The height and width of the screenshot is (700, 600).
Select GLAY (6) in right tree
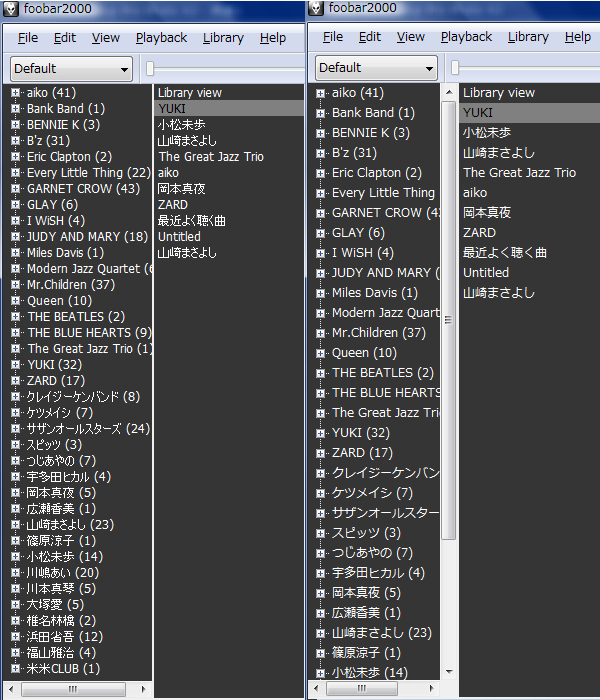click(358, 233)
